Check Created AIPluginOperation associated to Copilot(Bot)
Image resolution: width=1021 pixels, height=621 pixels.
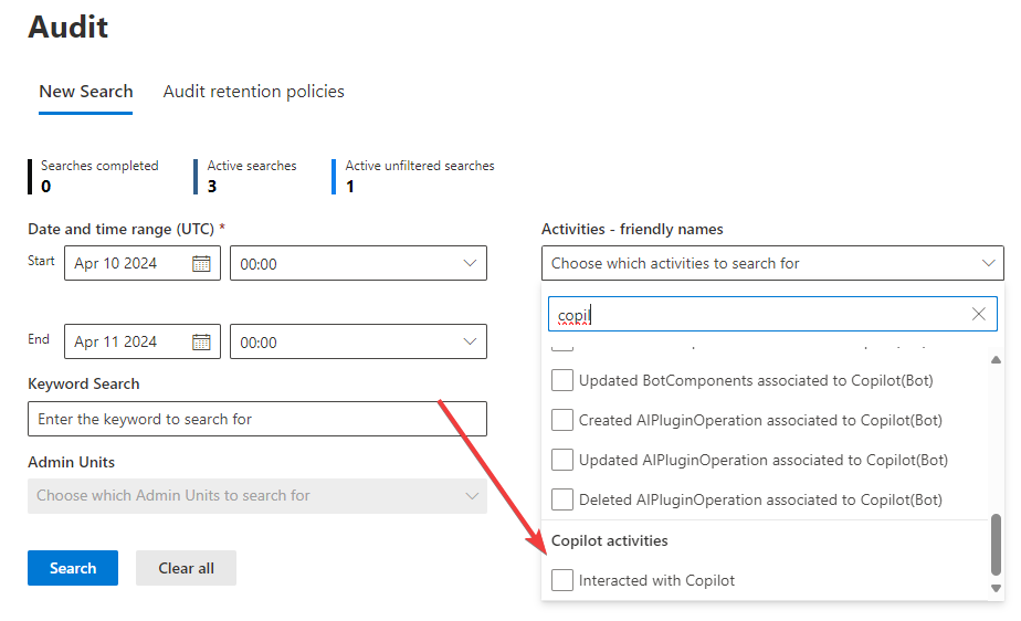[562, 420]
